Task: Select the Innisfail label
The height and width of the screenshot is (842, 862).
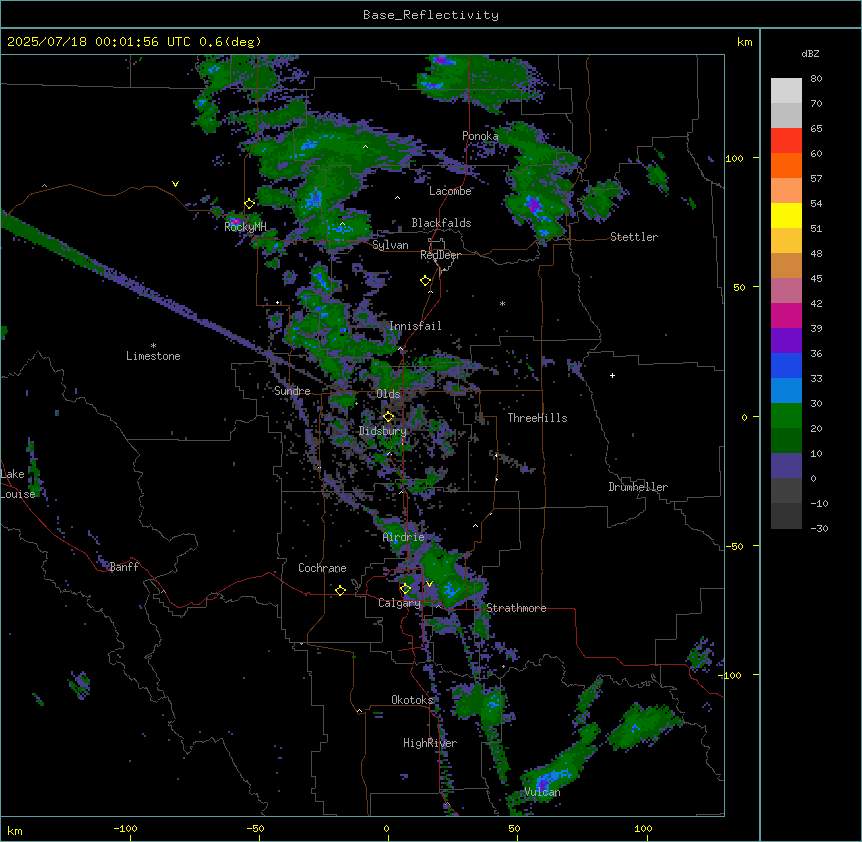Action: pos(415,326)
